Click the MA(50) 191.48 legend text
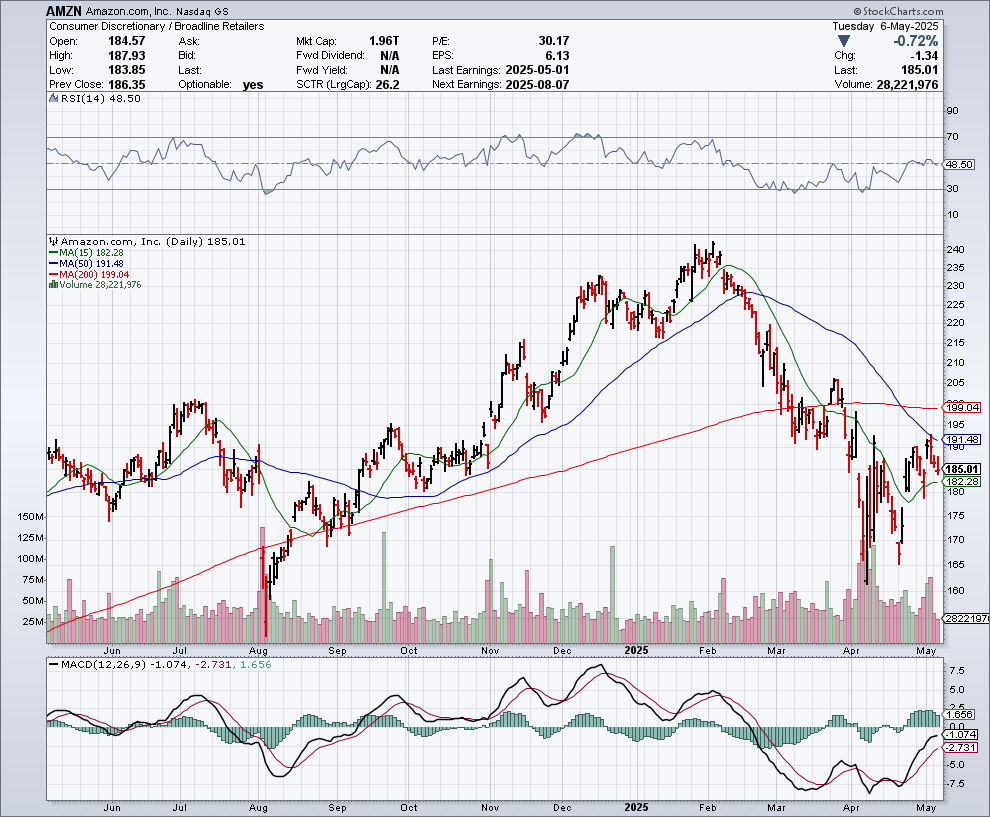The image size is (990, 817). coord(92,263)
